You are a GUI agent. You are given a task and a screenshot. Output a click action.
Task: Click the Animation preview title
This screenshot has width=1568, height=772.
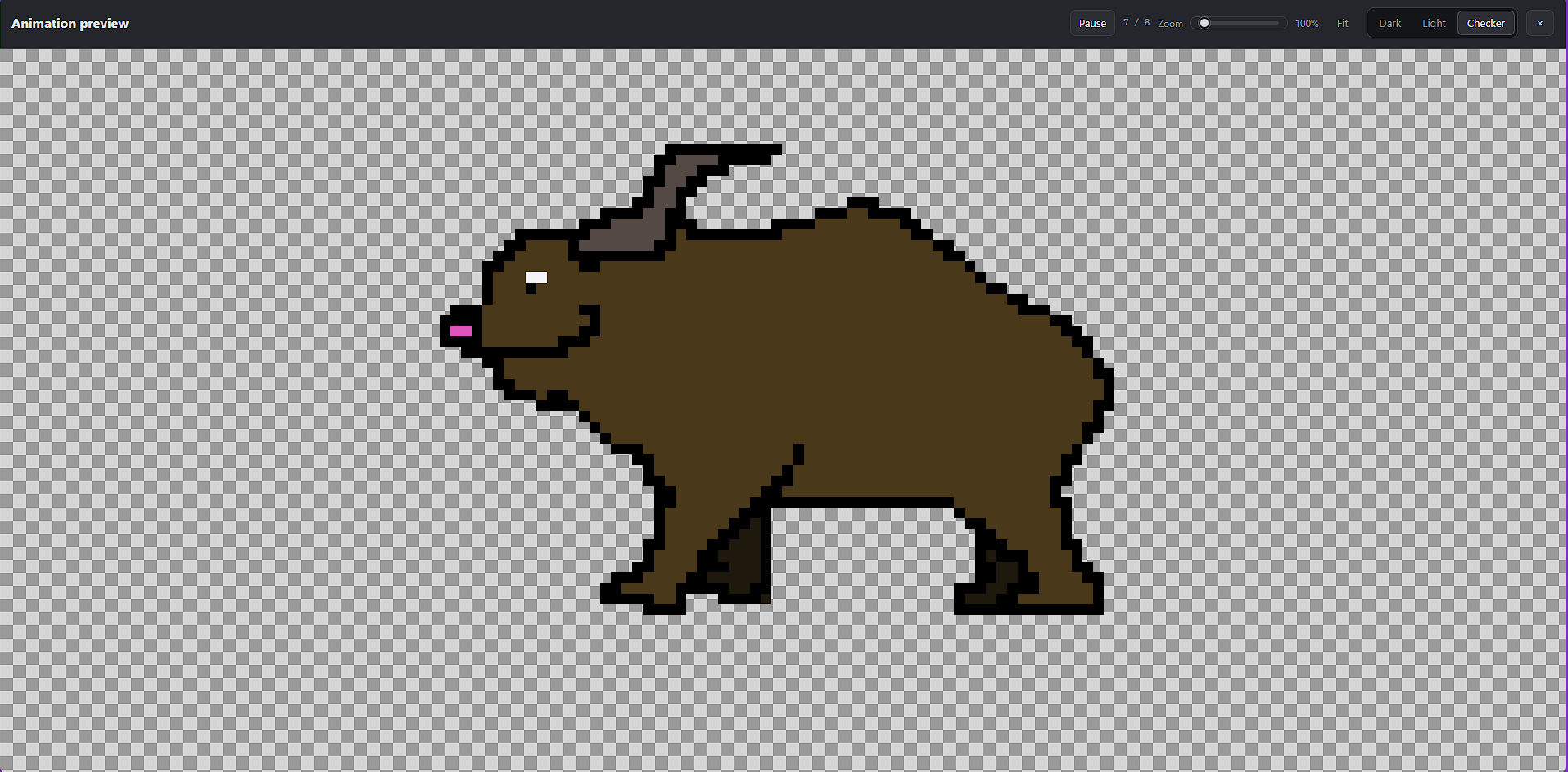pyautogui.click(x=70, y=23)
